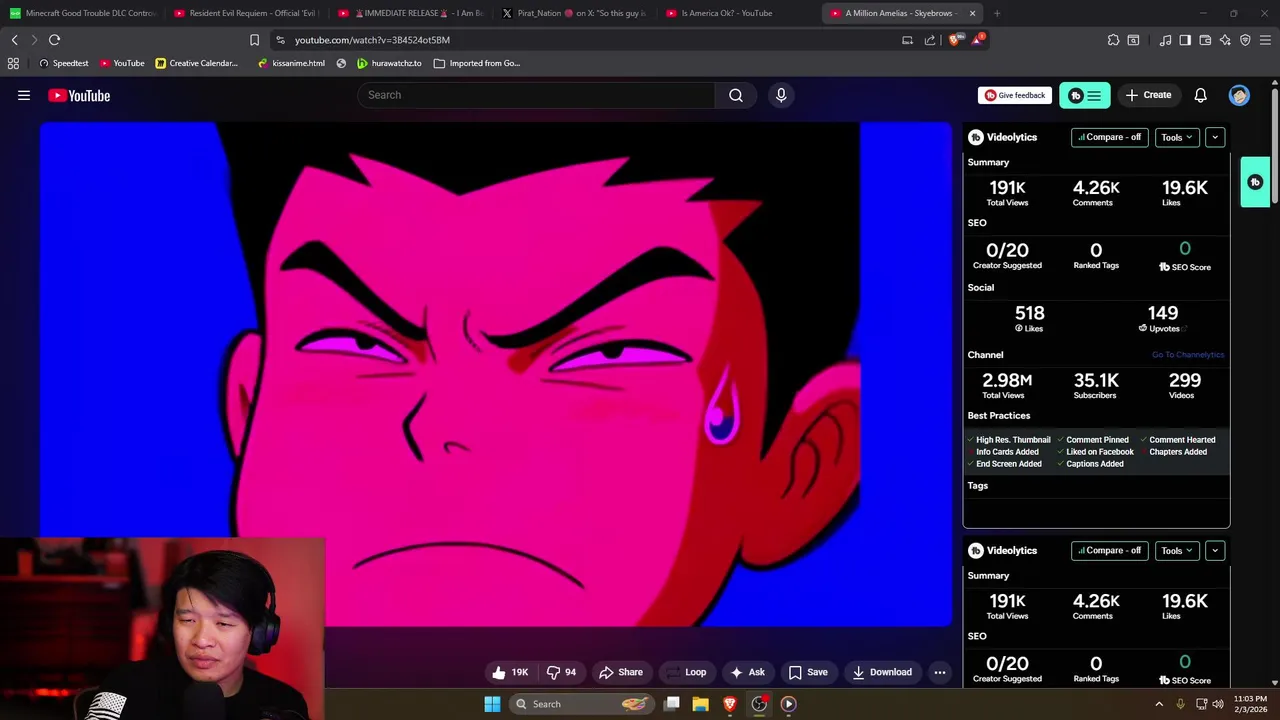Reload the current page
Screen dimensions: 1280x720
(x=54, y=40)
